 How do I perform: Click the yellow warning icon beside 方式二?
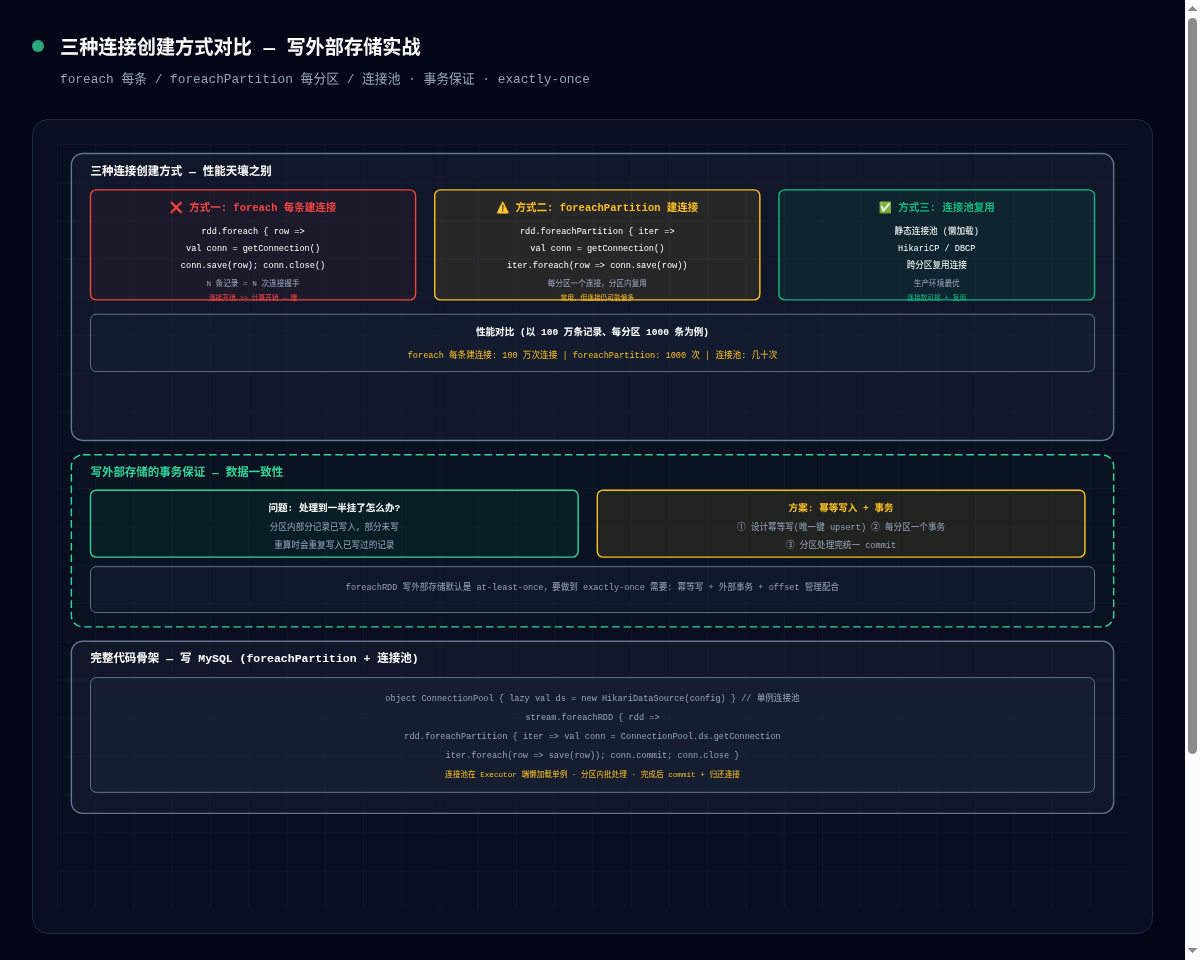pos(503,208)
